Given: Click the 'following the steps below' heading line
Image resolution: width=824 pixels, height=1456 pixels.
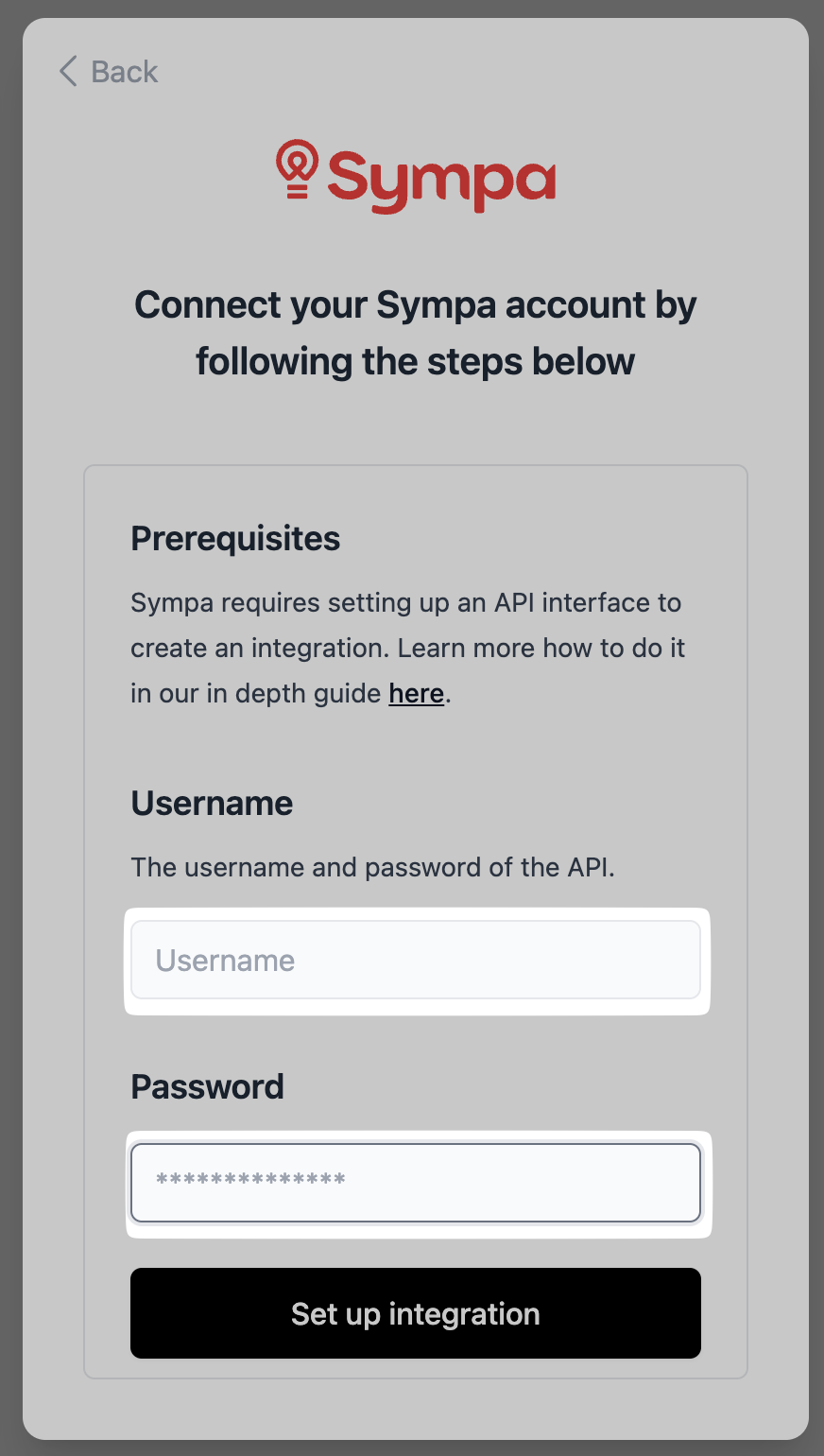Looking at the screenshot, I should pos(415,361).
